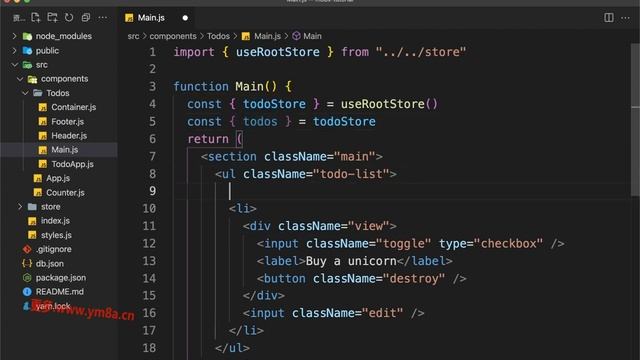Open Header.js file
The height and width of the screenshot is (360, 640).
[x=69, y=136]
